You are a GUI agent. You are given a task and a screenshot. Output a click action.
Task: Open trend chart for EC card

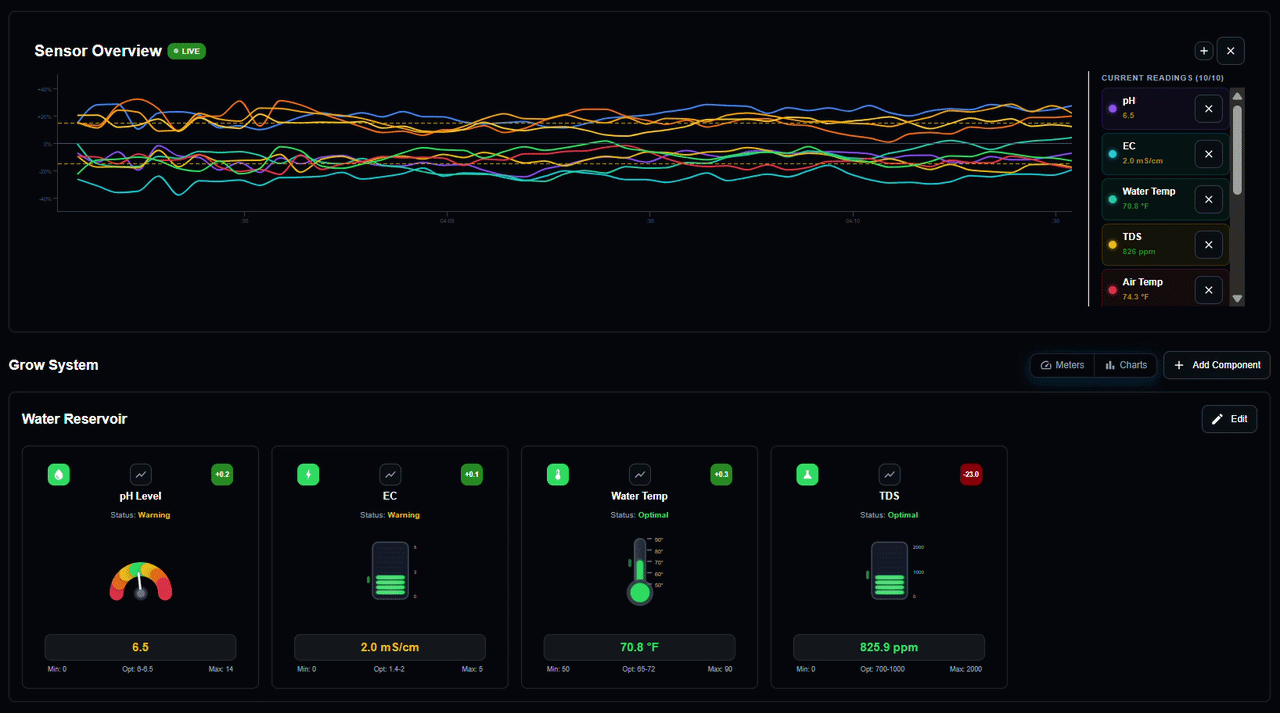tap(390, 474)
